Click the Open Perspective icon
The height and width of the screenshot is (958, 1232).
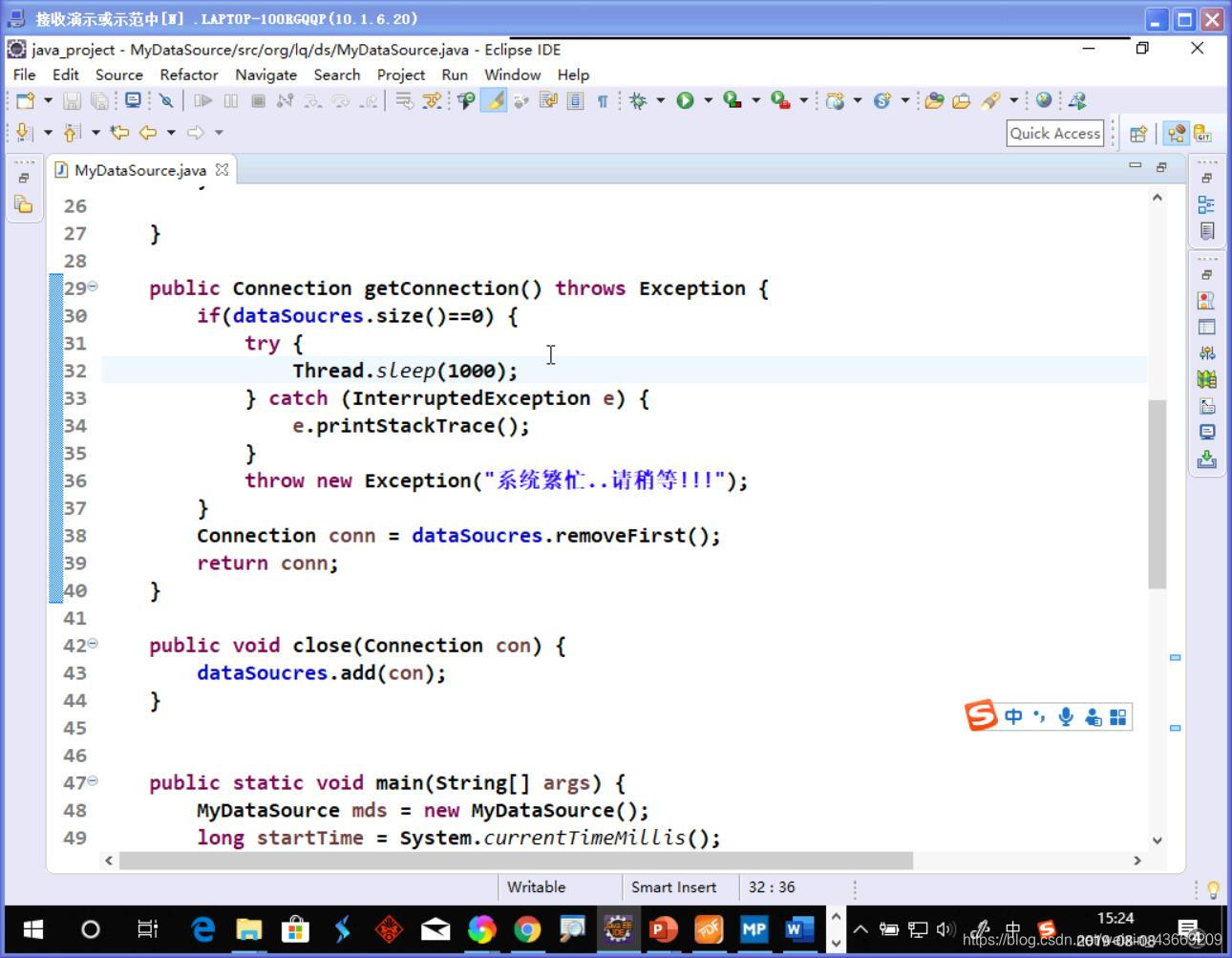tap(1137, 134)
